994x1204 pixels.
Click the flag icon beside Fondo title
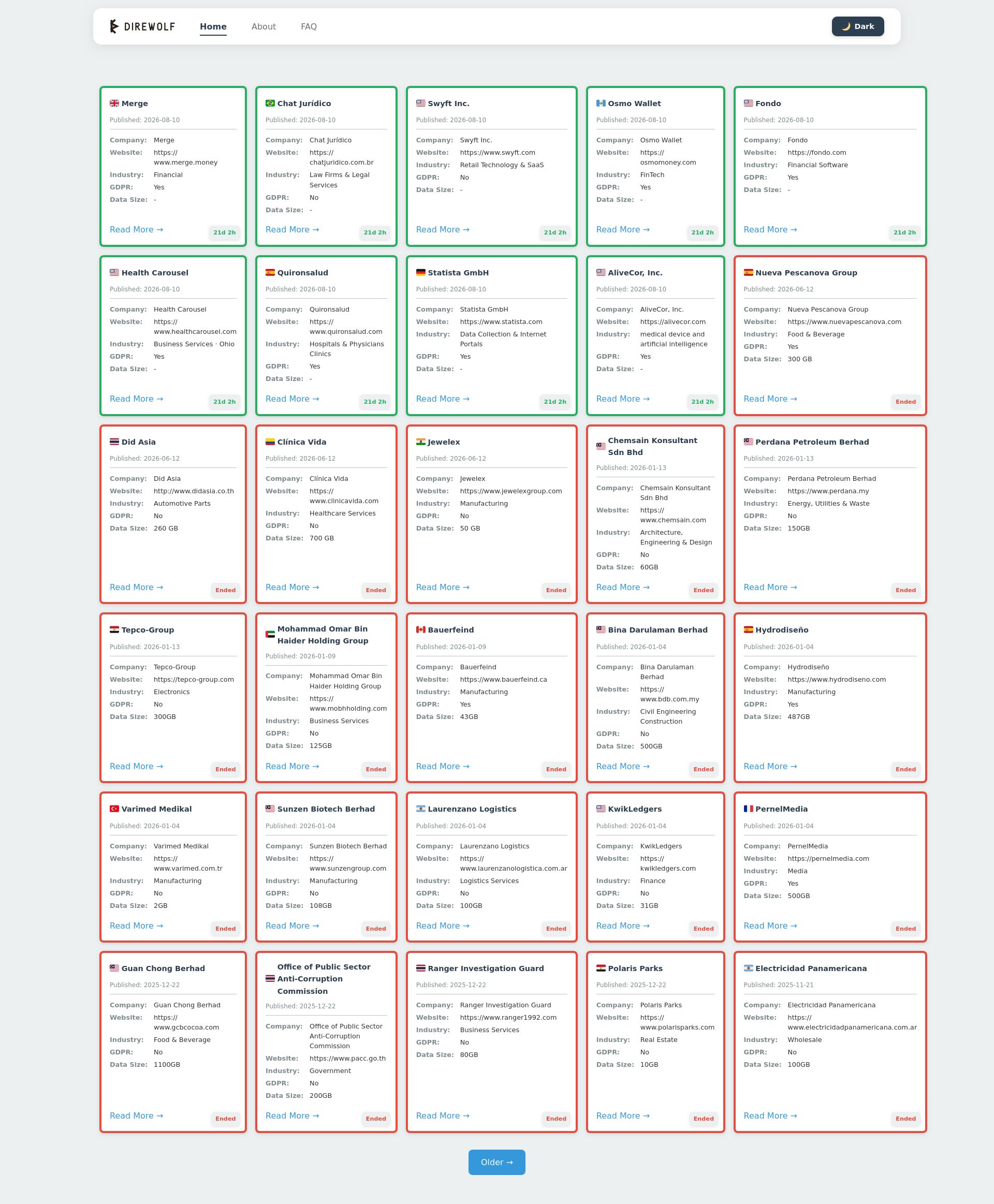coord(749,104)
